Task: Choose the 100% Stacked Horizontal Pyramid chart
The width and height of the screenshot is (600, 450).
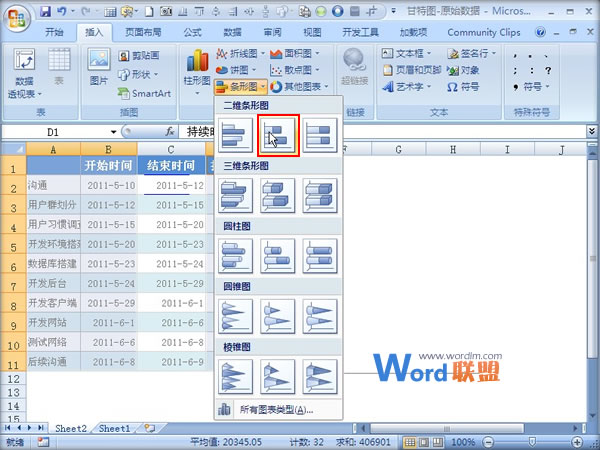Action: [x=320, y=377]
